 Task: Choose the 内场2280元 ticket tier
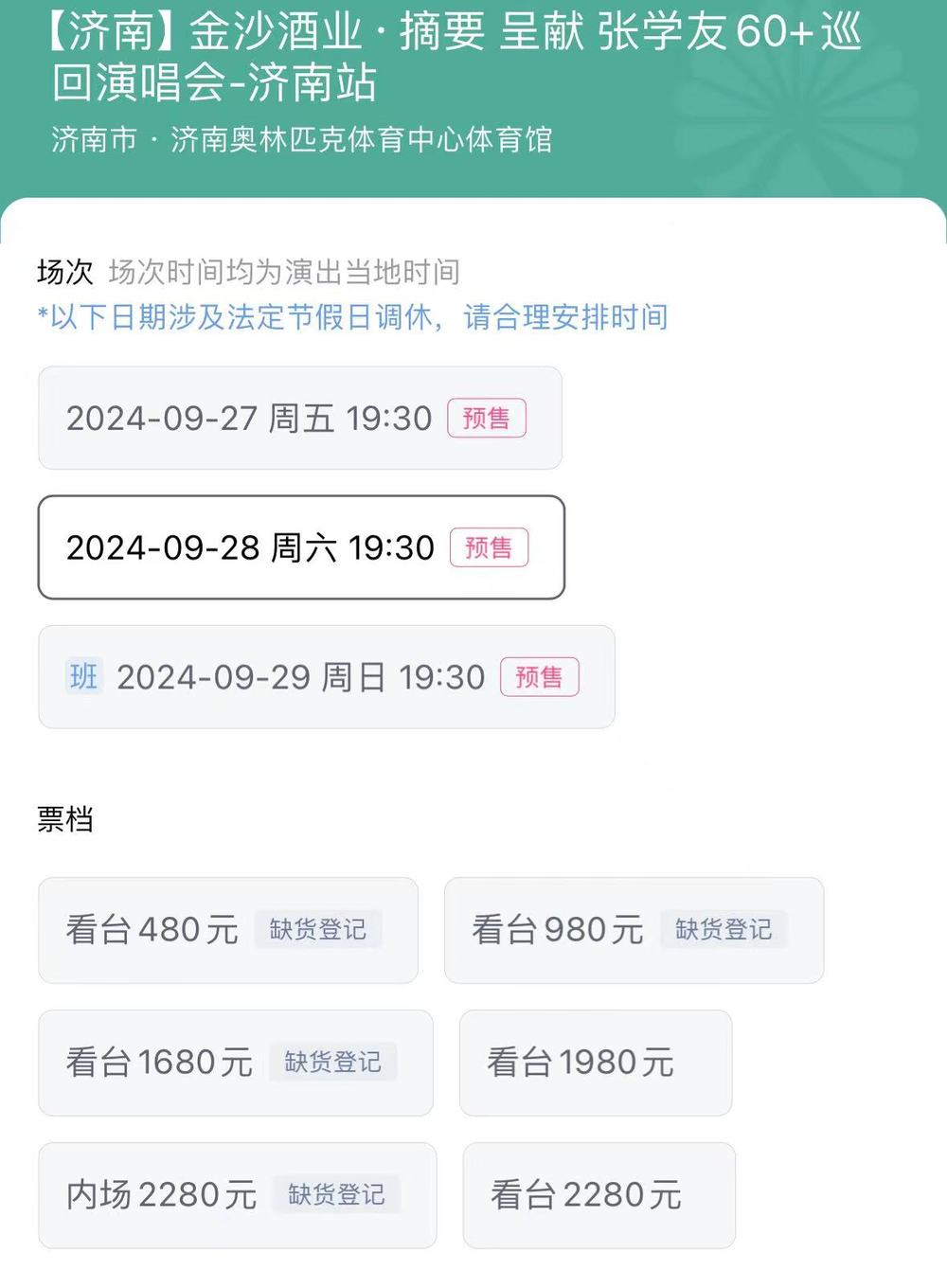238,1195
